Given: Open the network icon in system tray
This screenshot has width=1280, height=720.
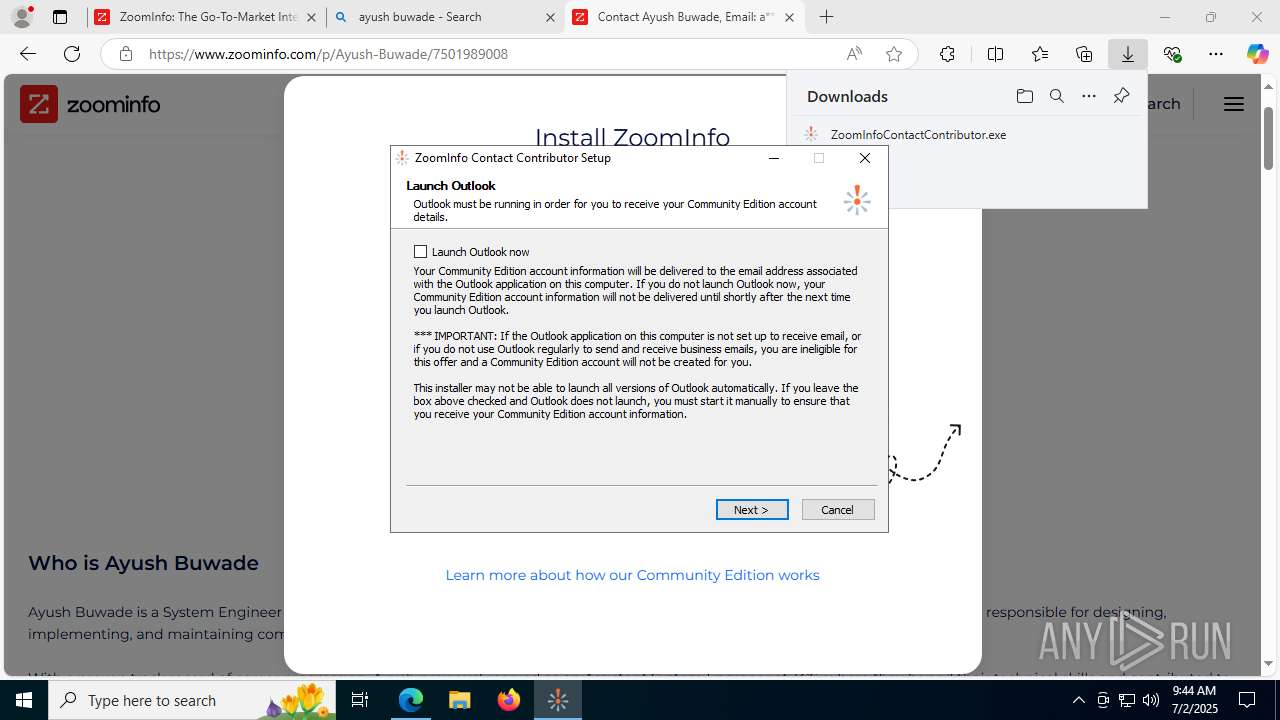Looking at the screenshot, I should click(x=1127, y=700).
